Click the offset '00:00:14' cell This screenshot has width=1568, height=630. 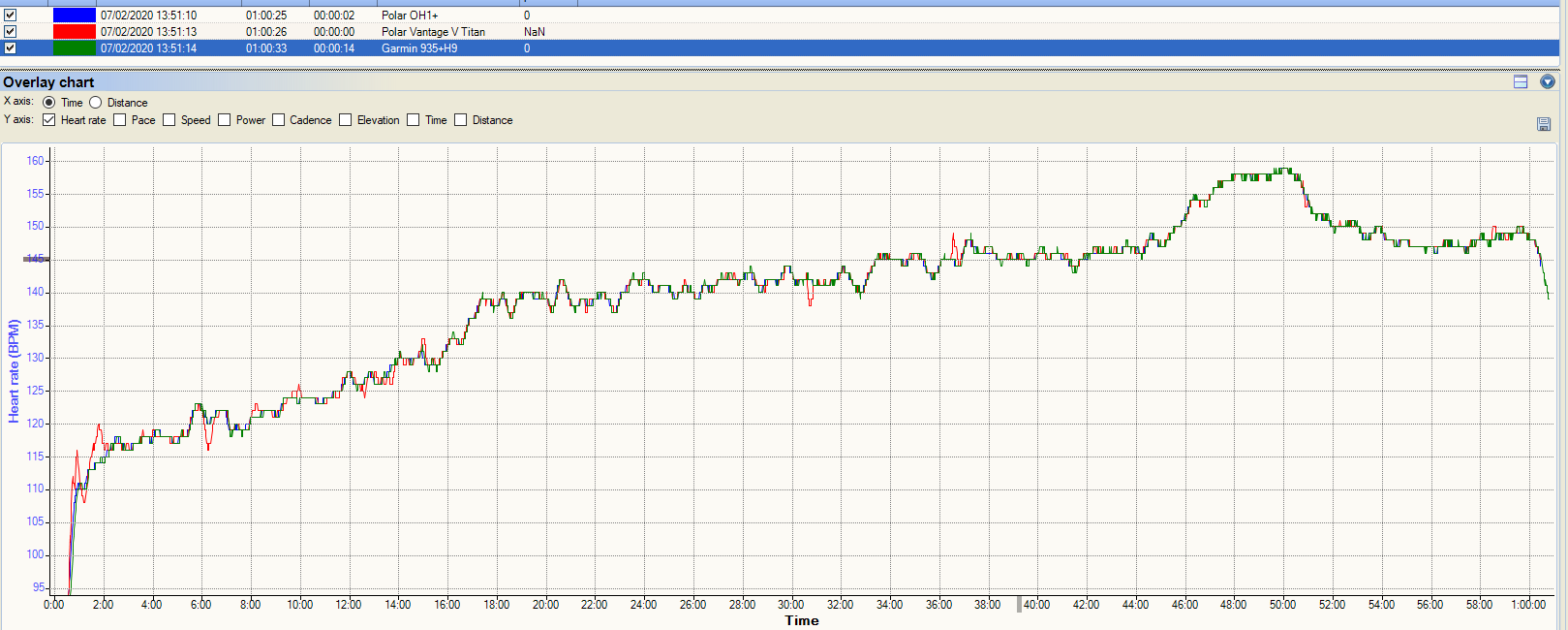334,48
